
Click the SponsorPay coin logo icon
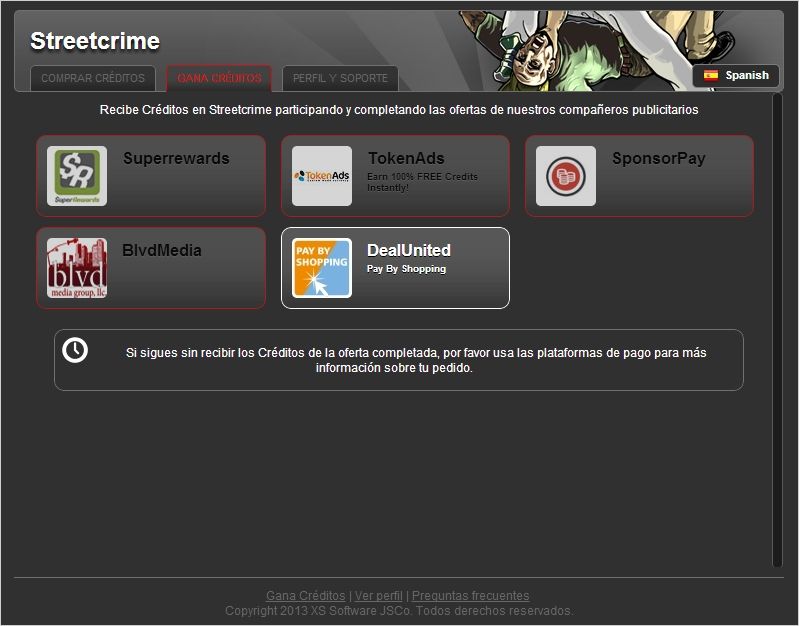click(x=566, y=176)
